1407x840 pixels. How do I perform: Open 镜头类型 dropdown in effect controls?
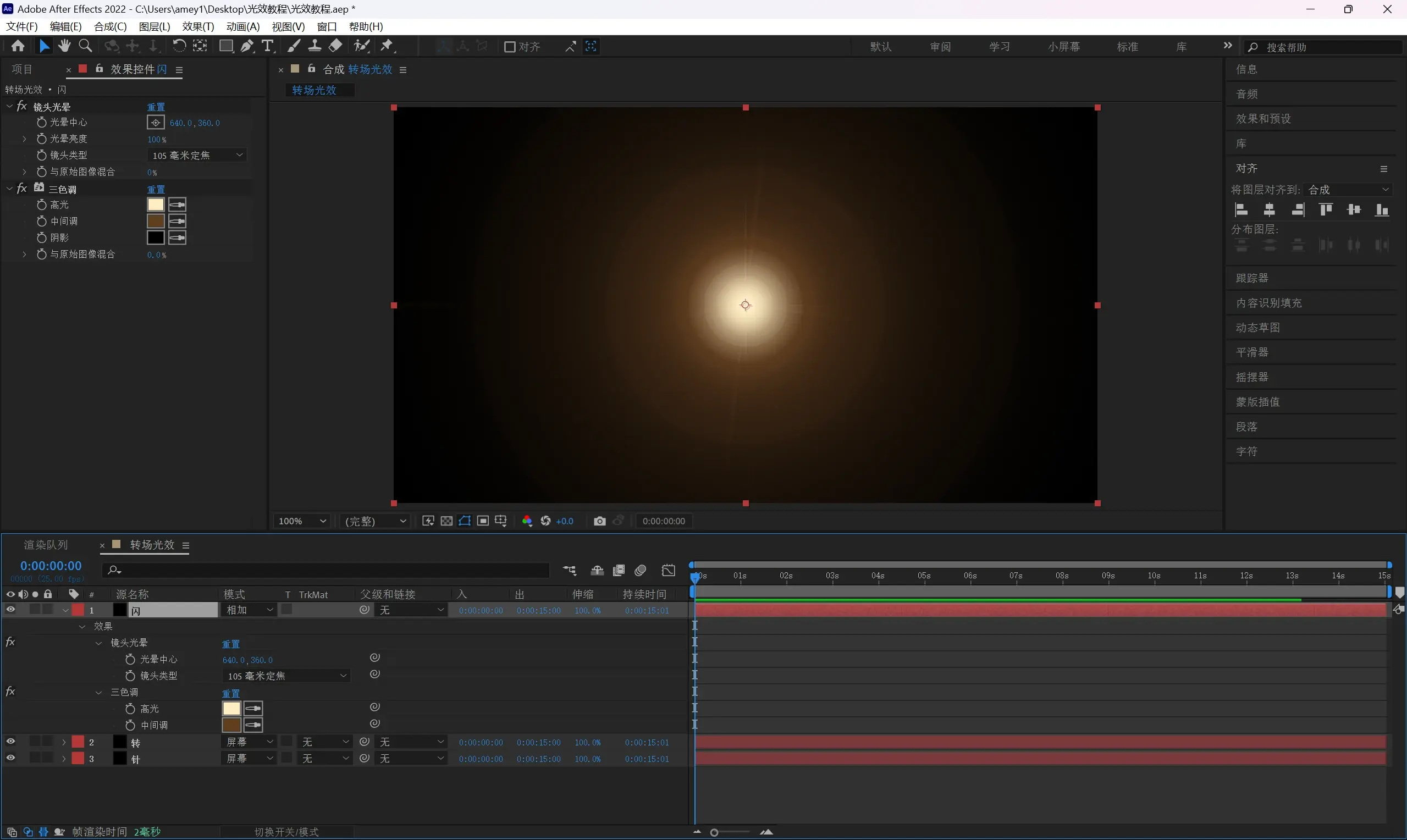pyautogui.click(x=197, y=155)
